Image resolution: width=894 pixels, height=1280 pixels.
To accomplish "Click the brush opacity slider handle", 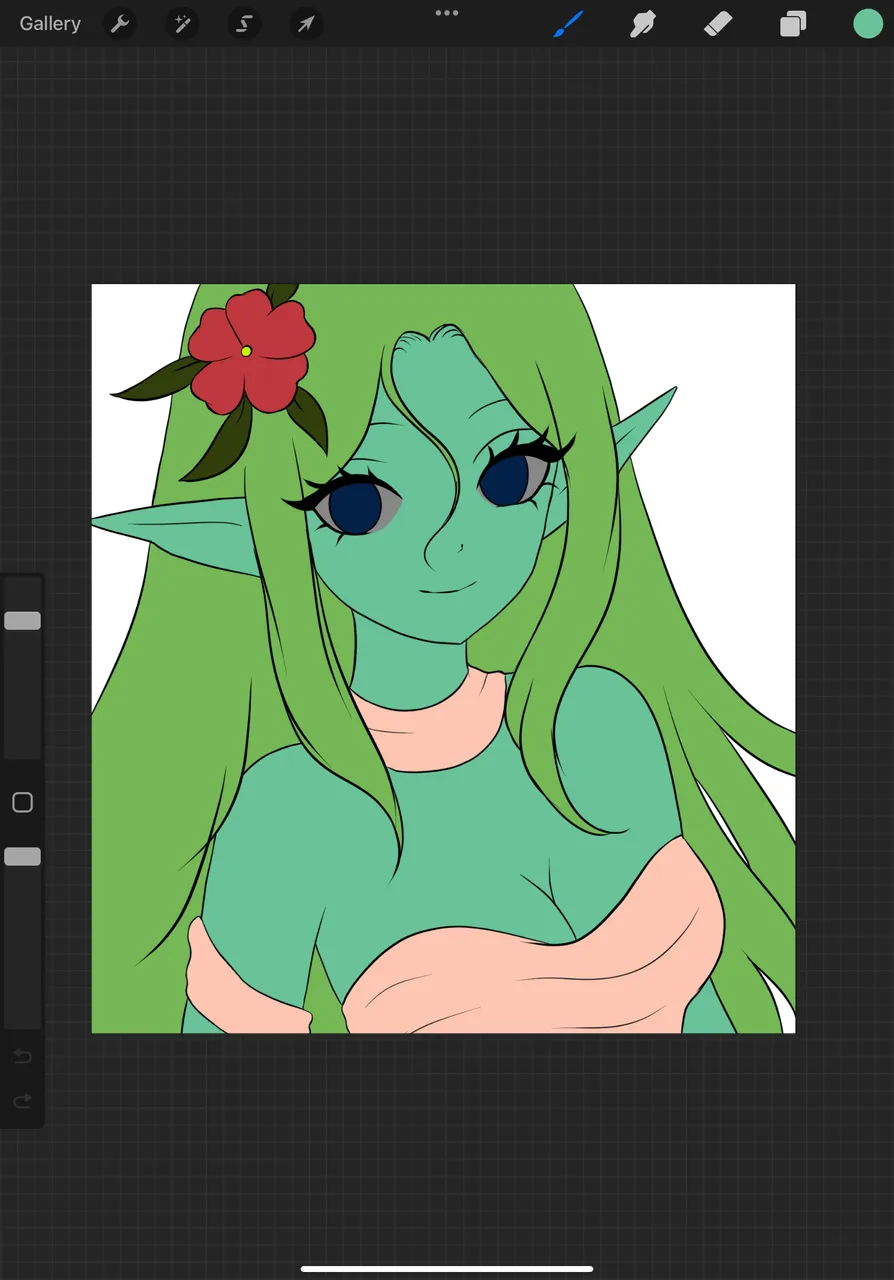I will 22,857.
